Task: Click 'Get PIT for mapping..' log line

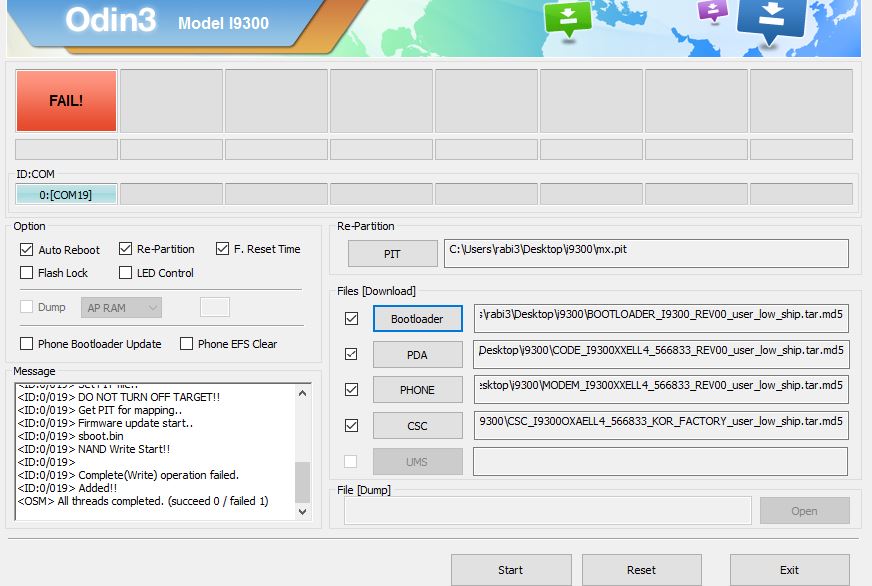Action: coord(100,410)
